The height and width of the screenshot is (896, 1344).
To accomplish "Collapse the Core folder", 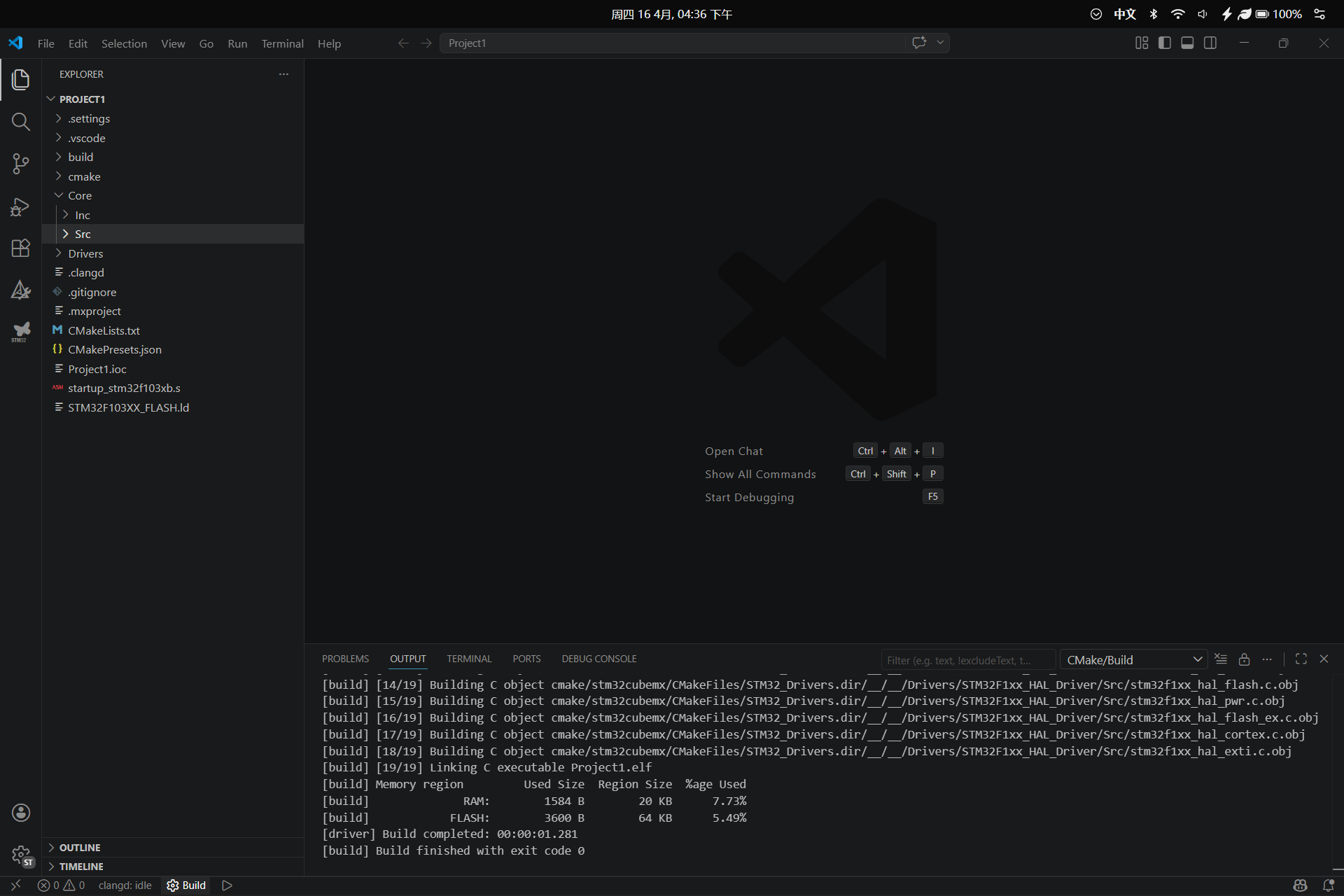I will [172, 195].
